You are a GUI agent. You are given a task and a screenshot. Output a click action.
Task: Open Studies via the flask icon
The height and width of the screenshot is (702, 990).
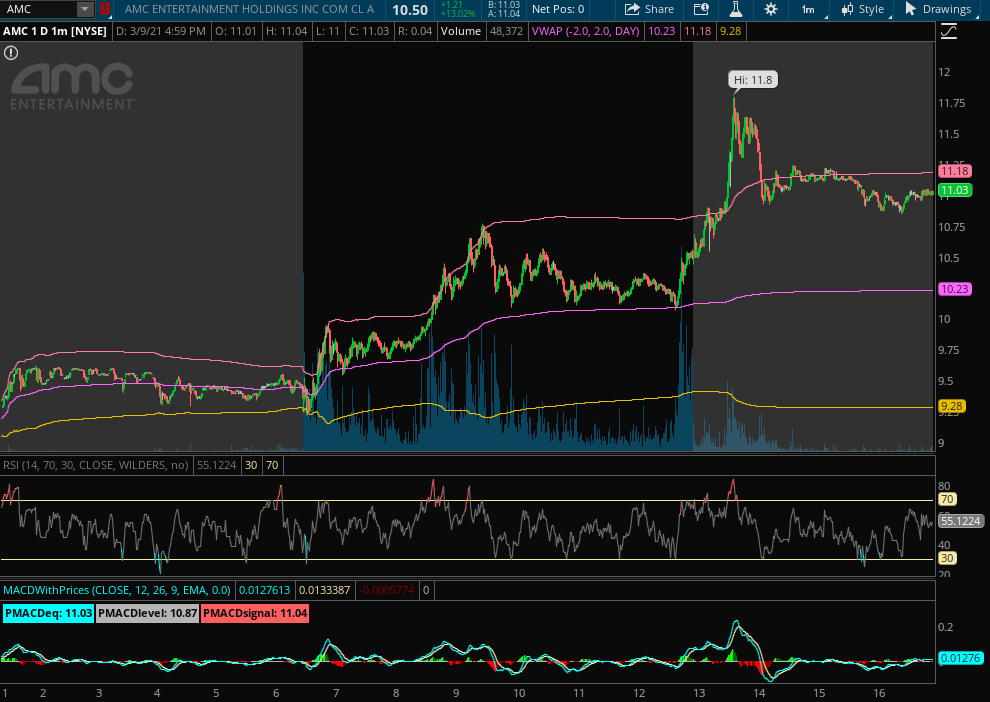[x=736, y=9]
